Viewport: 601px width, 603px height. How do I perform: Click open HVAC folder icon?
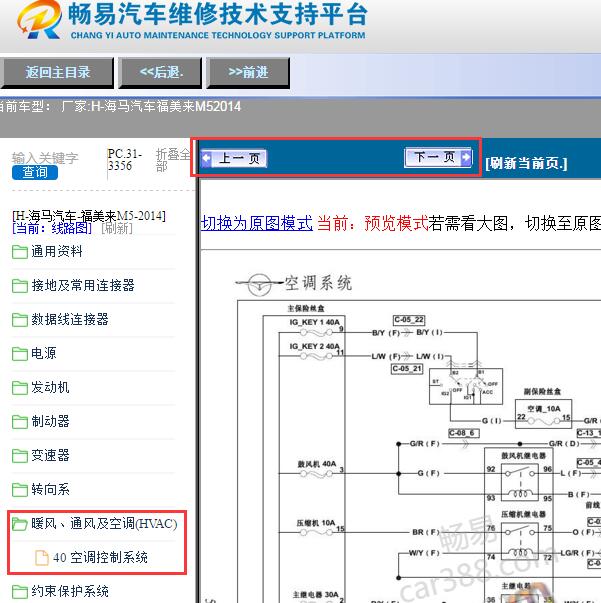coord(20,524)
